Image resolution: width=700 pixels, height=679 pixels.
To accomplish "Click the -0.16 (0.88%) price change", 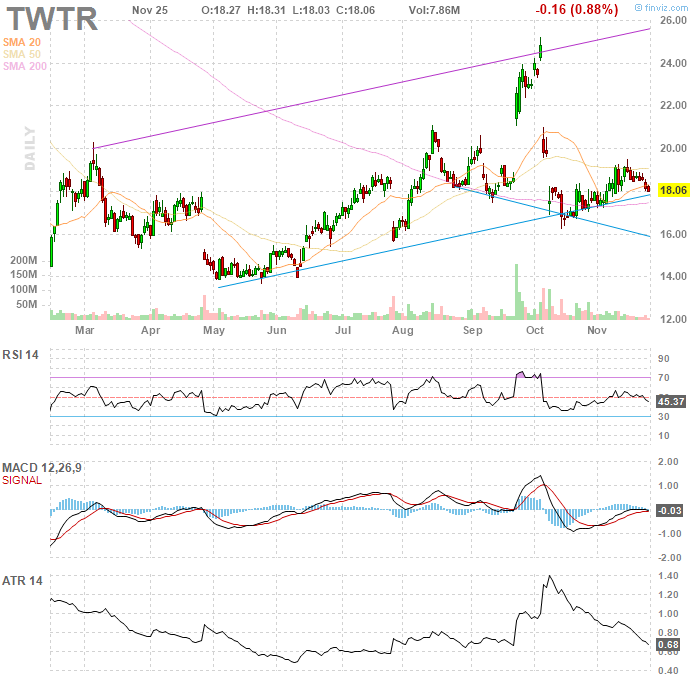I will pos(578,9).
